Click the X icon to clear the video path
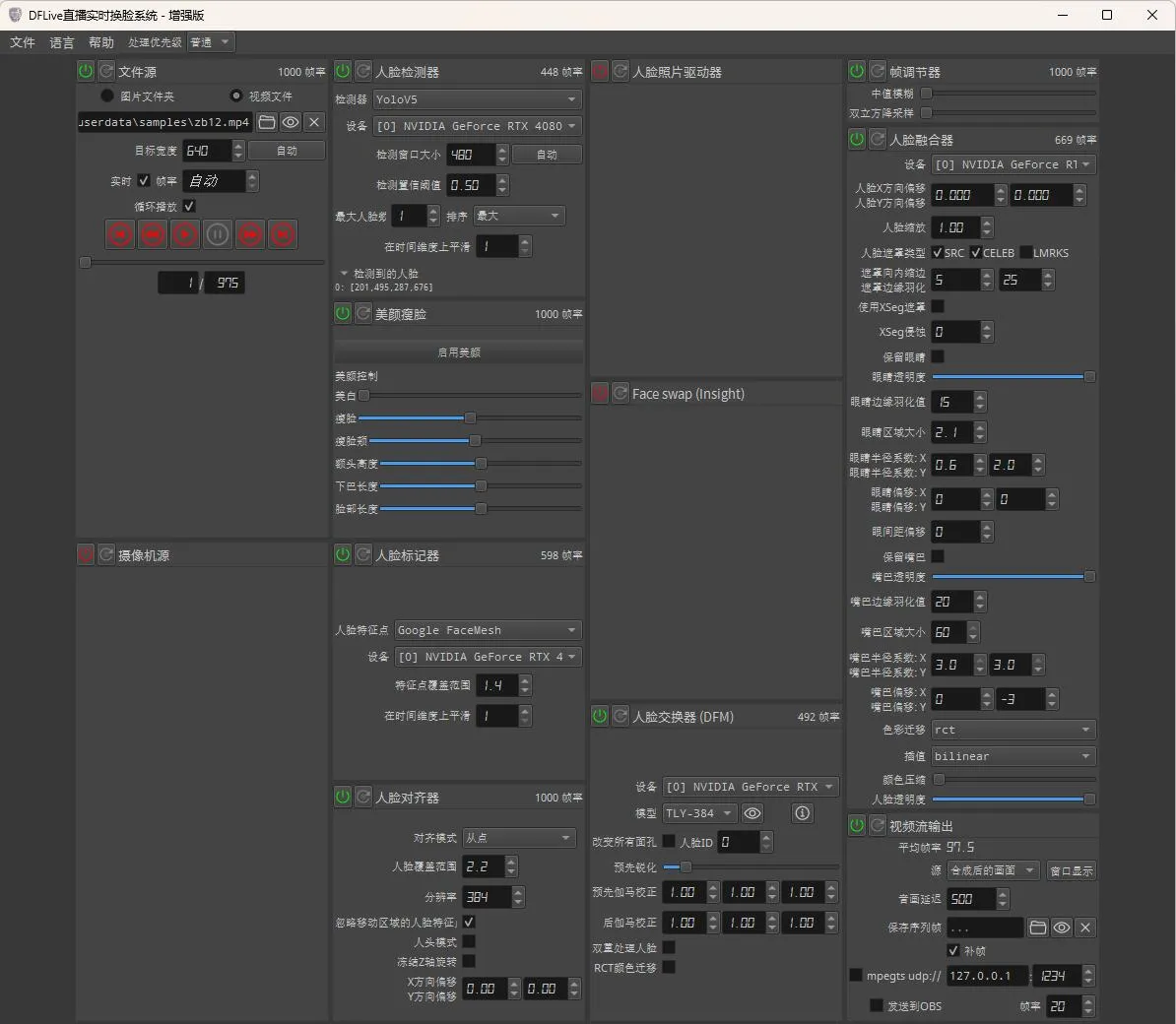The width and height of the screenshot is (1176, 1024). pos(314,122)
